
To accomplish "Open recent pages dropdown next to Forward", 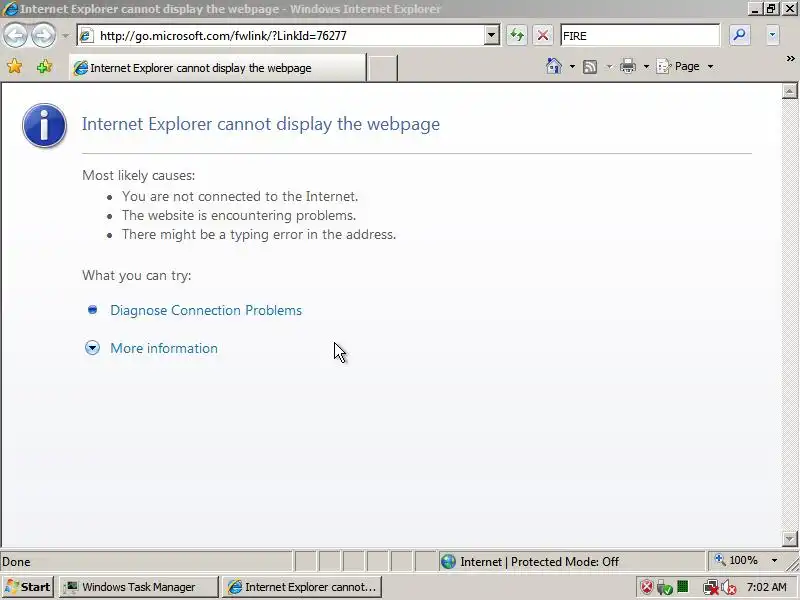I will [65, 36].
